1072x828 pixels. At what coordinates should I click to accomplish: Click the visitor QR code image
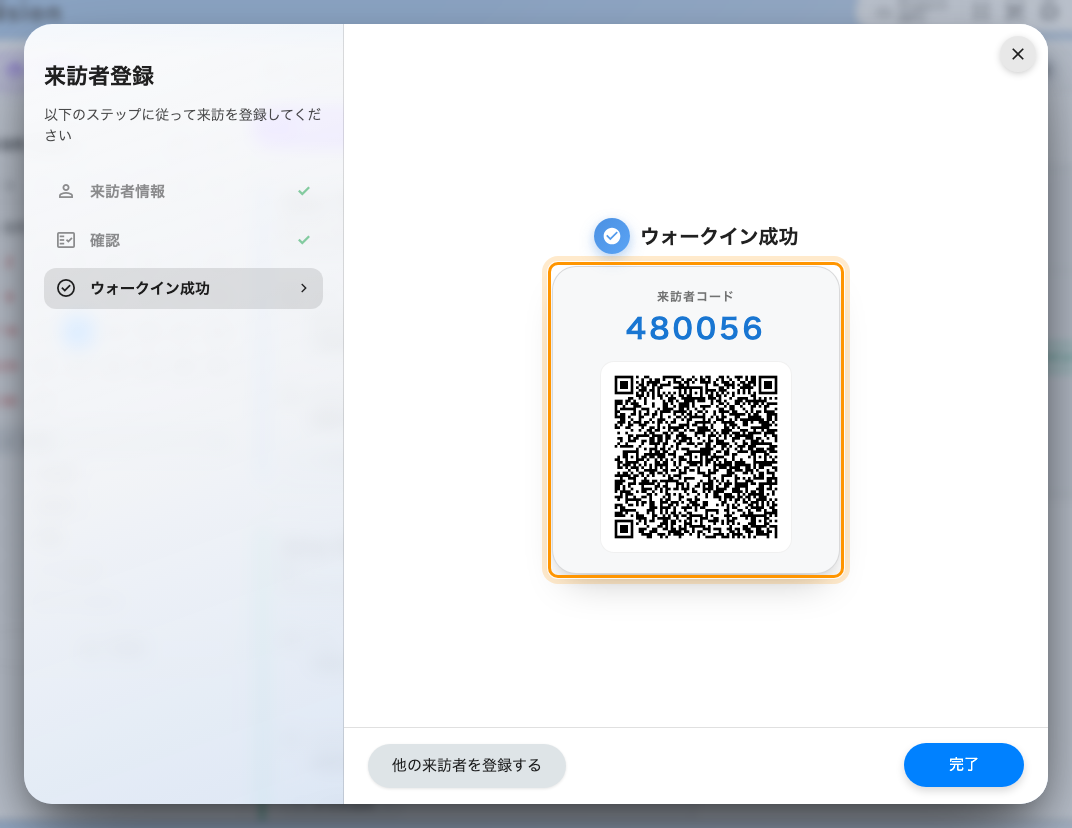click(x=696, y=457)
